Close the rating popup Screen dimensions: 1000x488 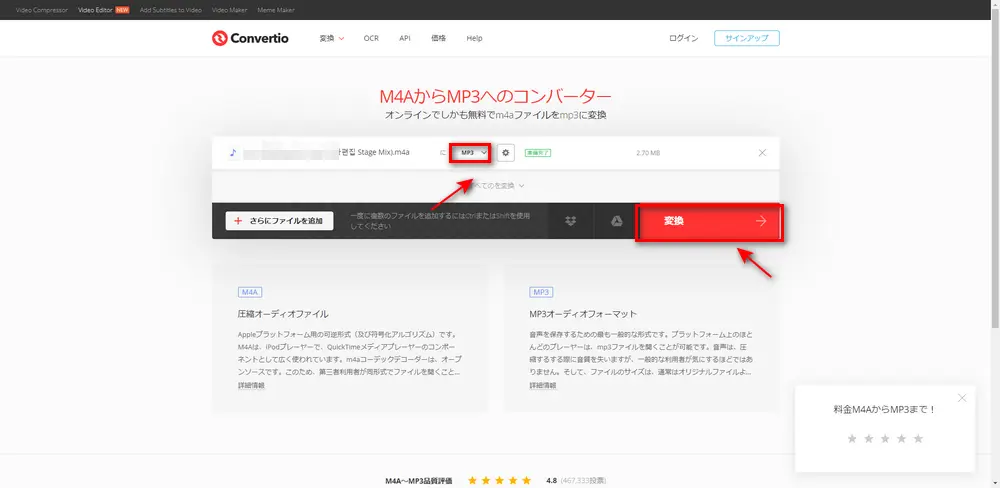[x=962, y=398]
